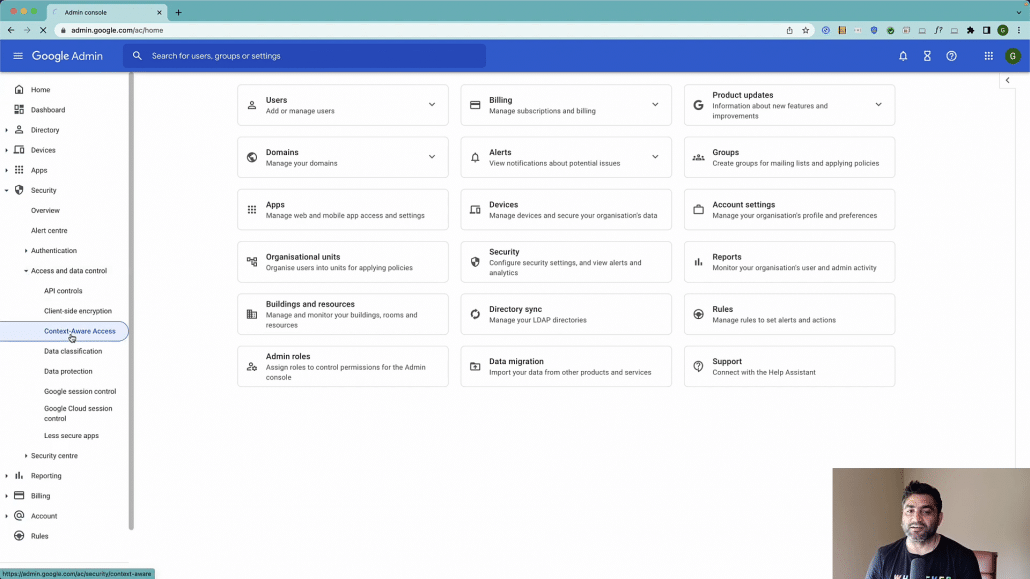Open a new browser tab
This screenshot has height=579, width=1030.
178,12
